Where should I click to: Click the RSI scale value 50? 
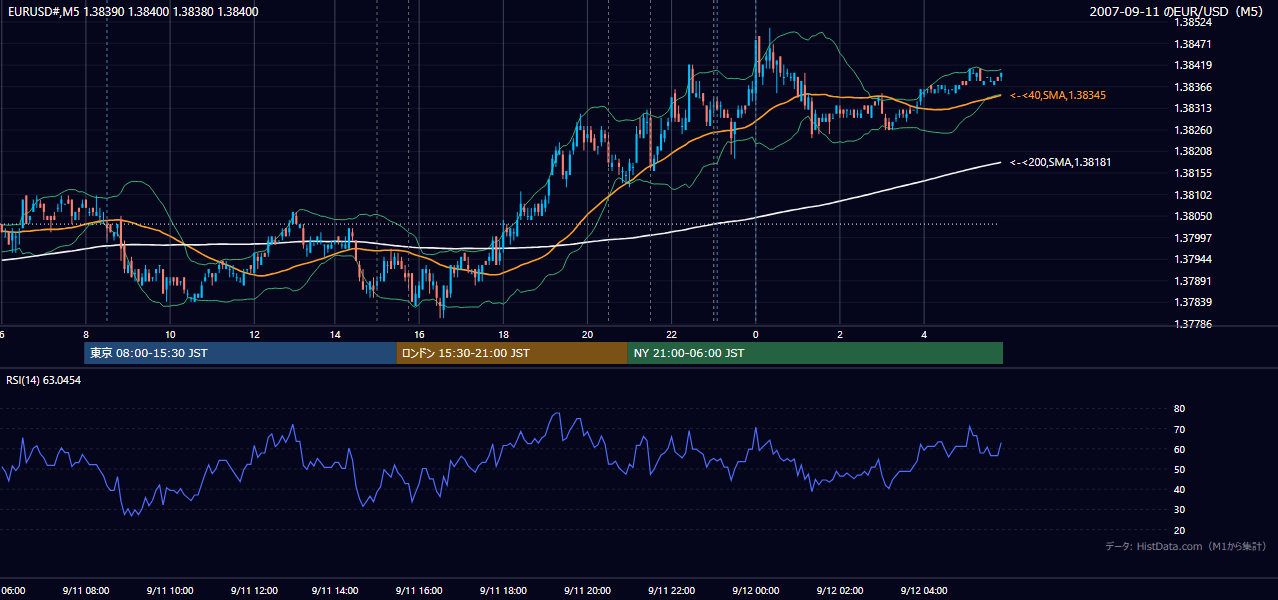click(x=1179, y=469)
